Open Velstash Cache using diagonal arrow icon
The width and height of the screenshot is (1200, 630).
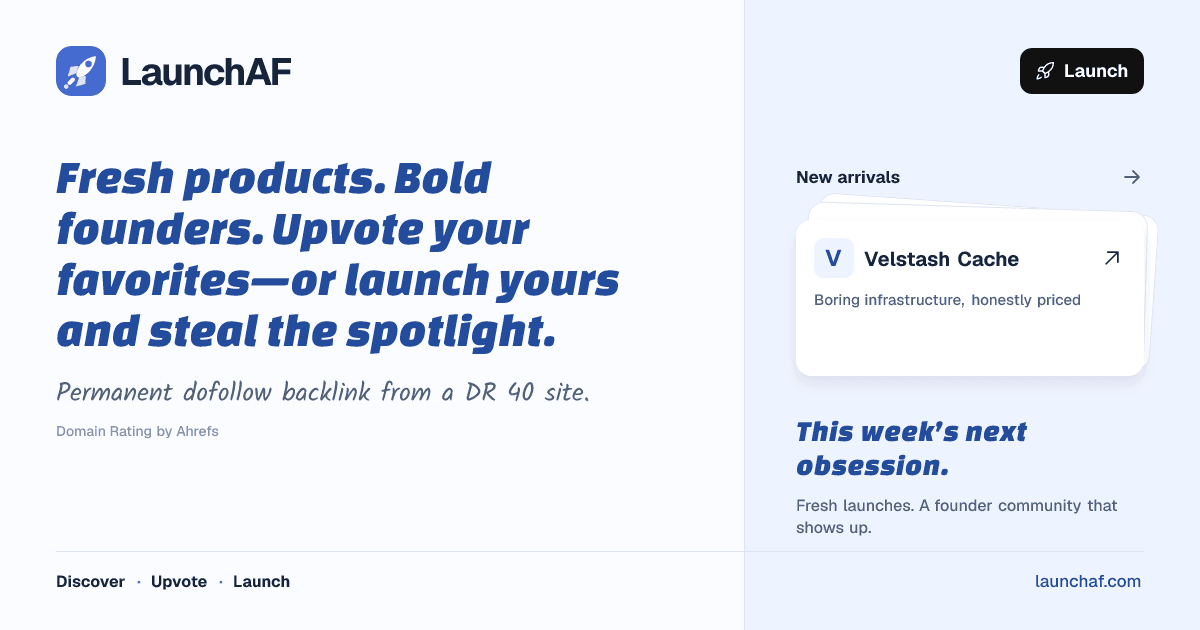(x=1112, y=258)
